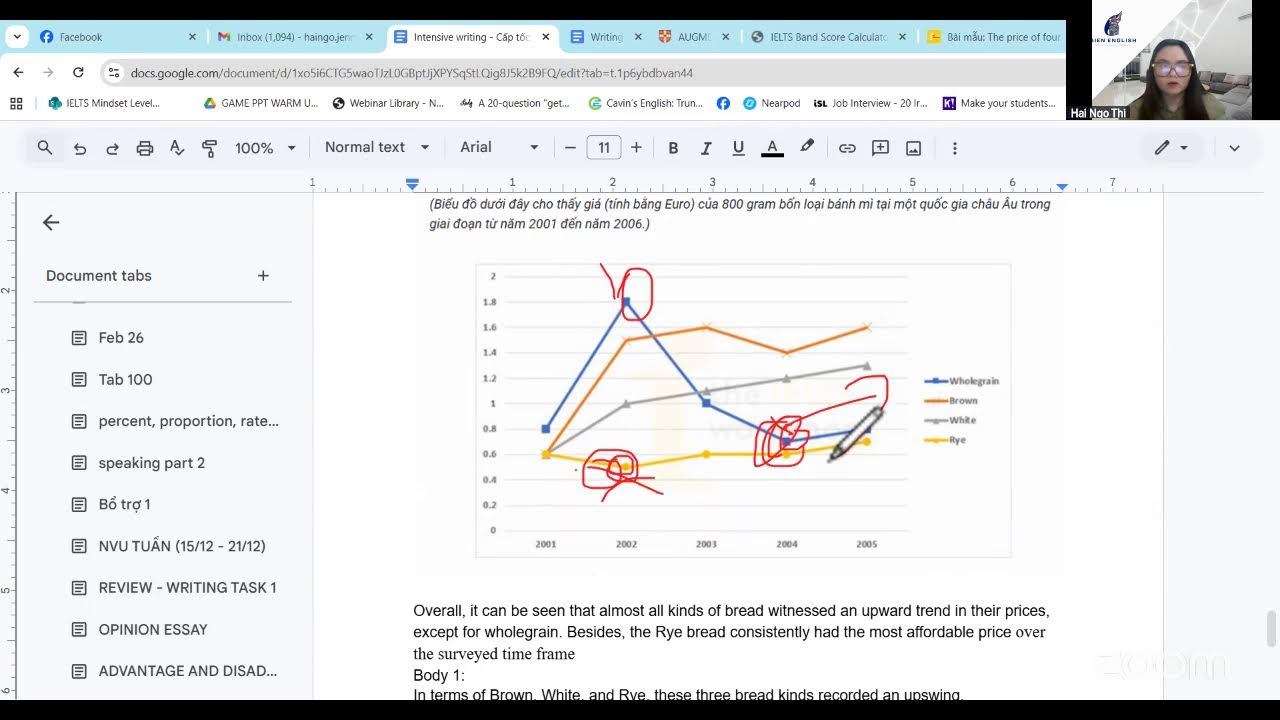Open the Cavin's English bookmark
The image size is (1280, 720).
pyautogui.click(x=645, y=103)
